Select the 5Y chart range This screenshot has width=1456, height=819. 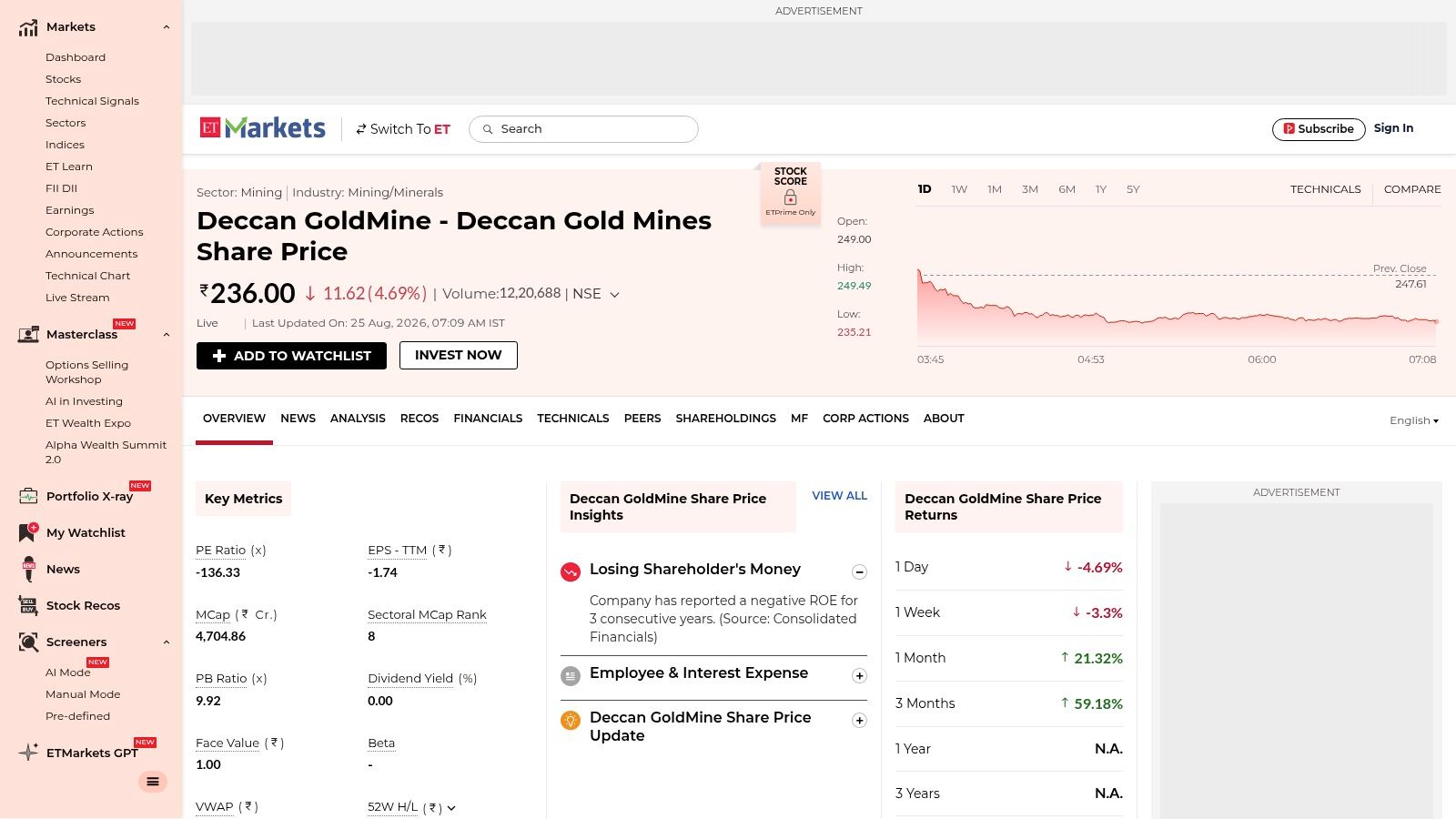click(1133, 189)
